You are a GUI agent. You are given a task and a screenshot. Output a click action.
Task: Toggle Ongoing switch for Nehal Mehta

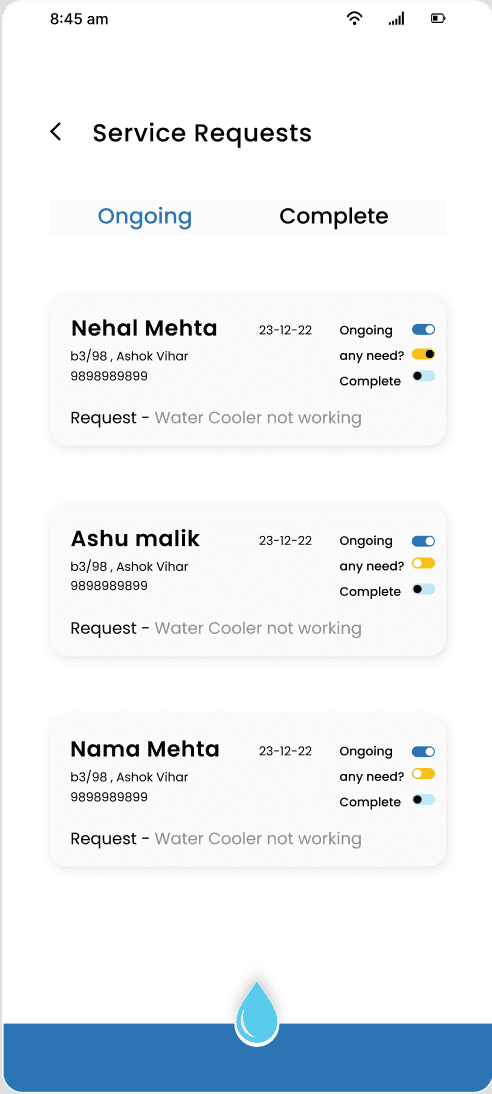click(x=424, y=329)
